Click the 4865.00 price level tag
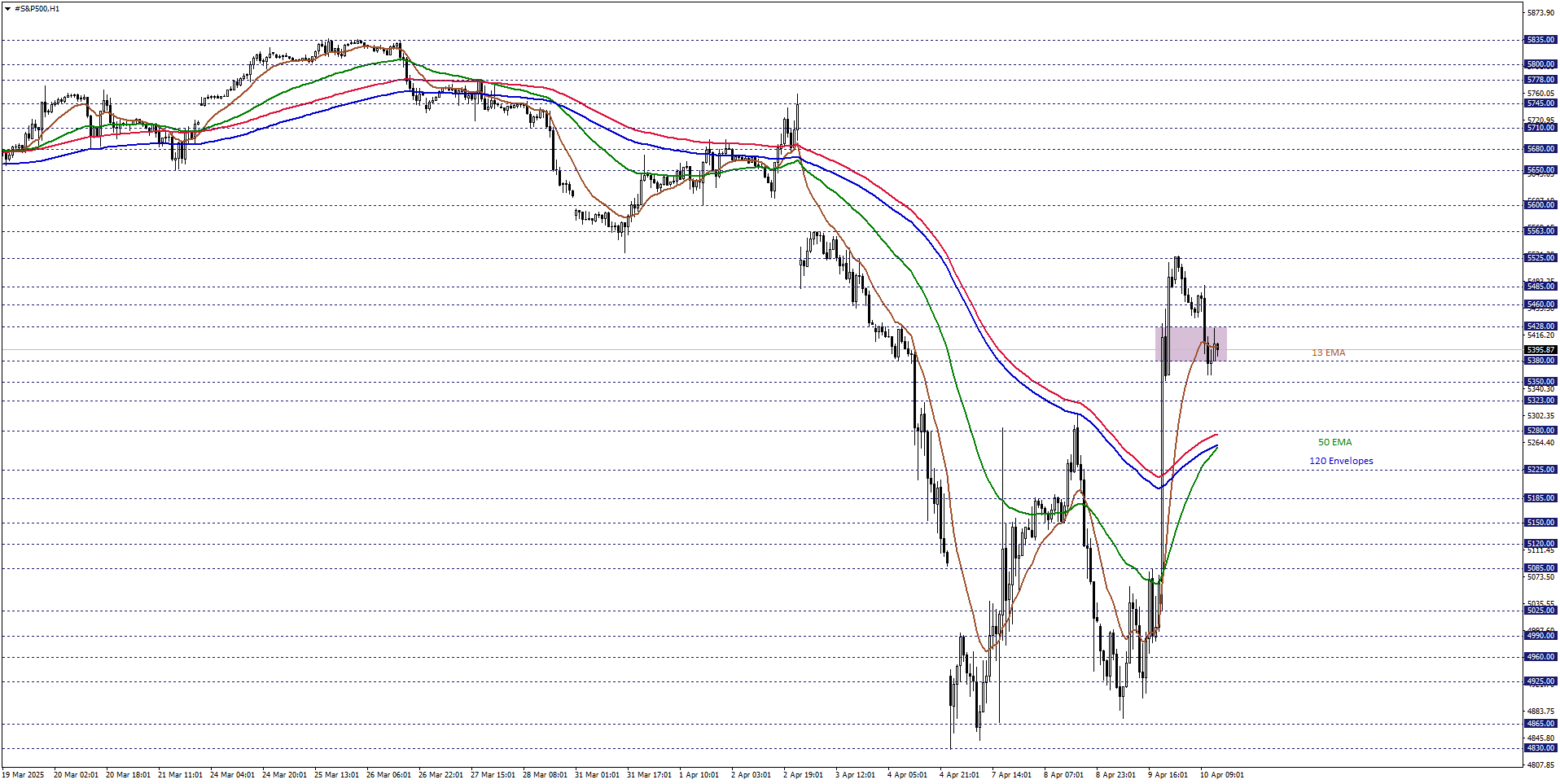Image resolution: width=1560 pixels, height=784 pixels. point(1540,724)
